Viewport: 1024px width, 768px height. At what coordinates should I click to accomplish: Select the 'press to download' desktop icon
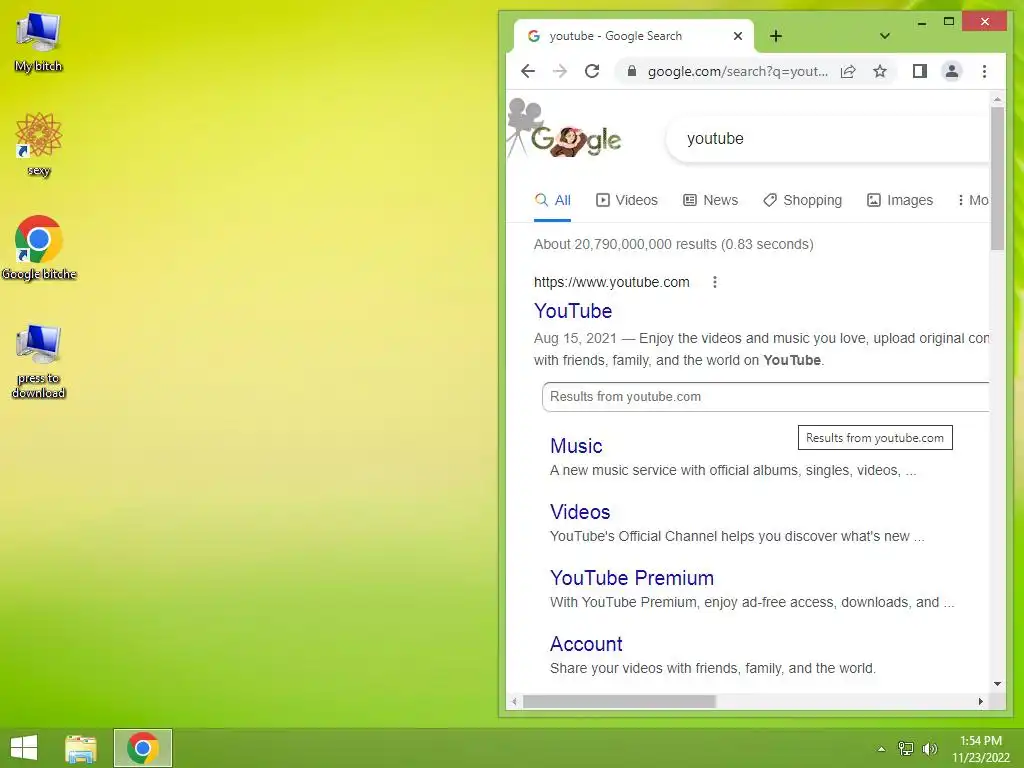pos(39,360)
